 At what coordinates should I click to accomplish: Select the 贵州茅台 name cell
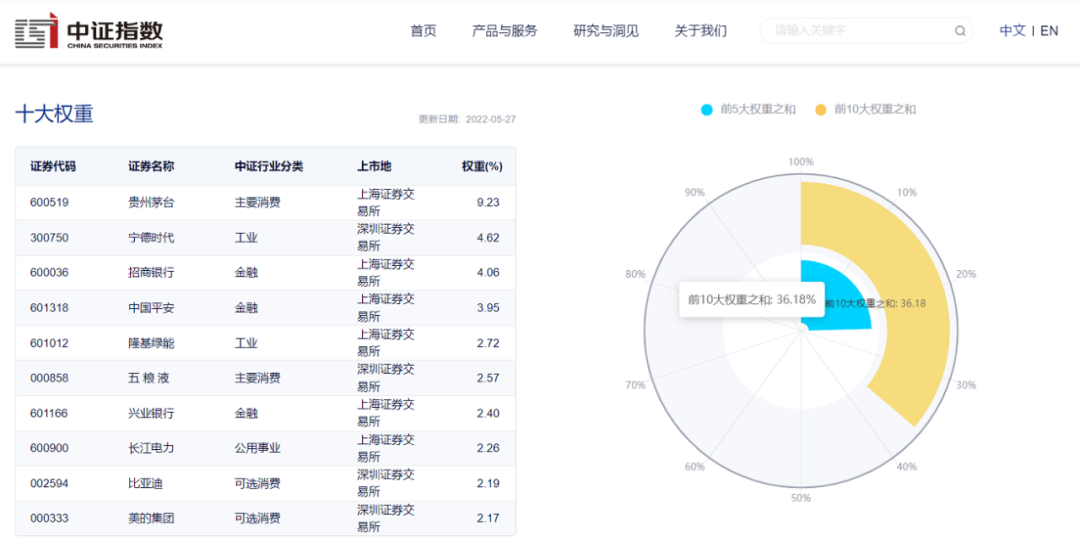151,202
